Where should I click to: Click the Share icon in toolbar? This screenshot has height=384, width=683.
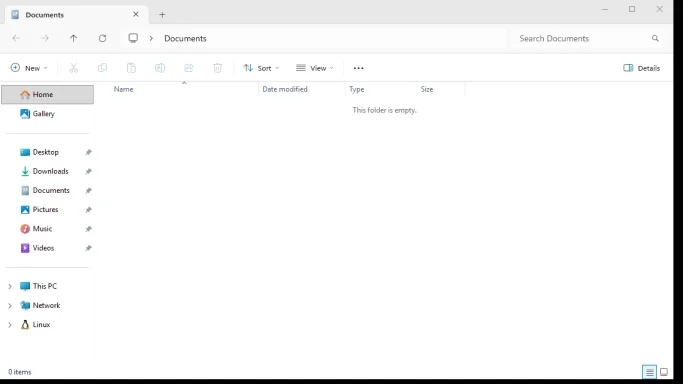189,68
